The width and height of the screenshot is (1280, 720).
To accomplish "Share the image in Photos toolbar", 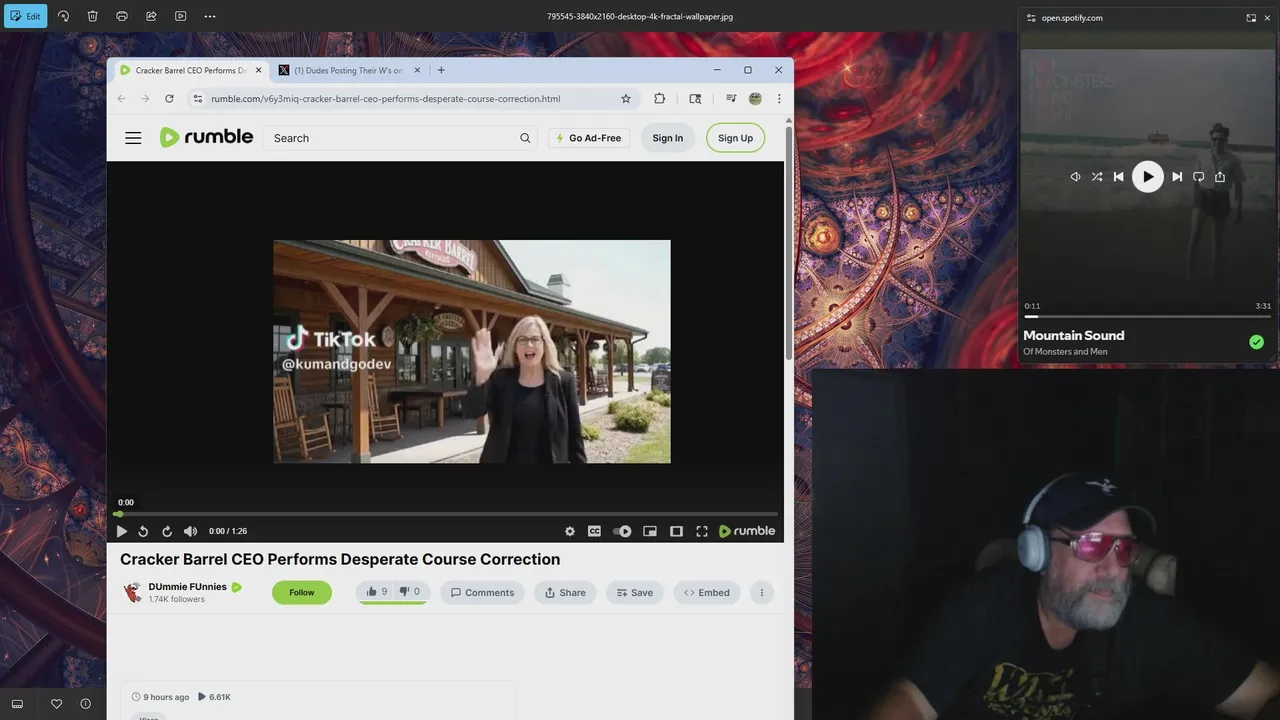I will pyautogui.click(x=151, y=16).
